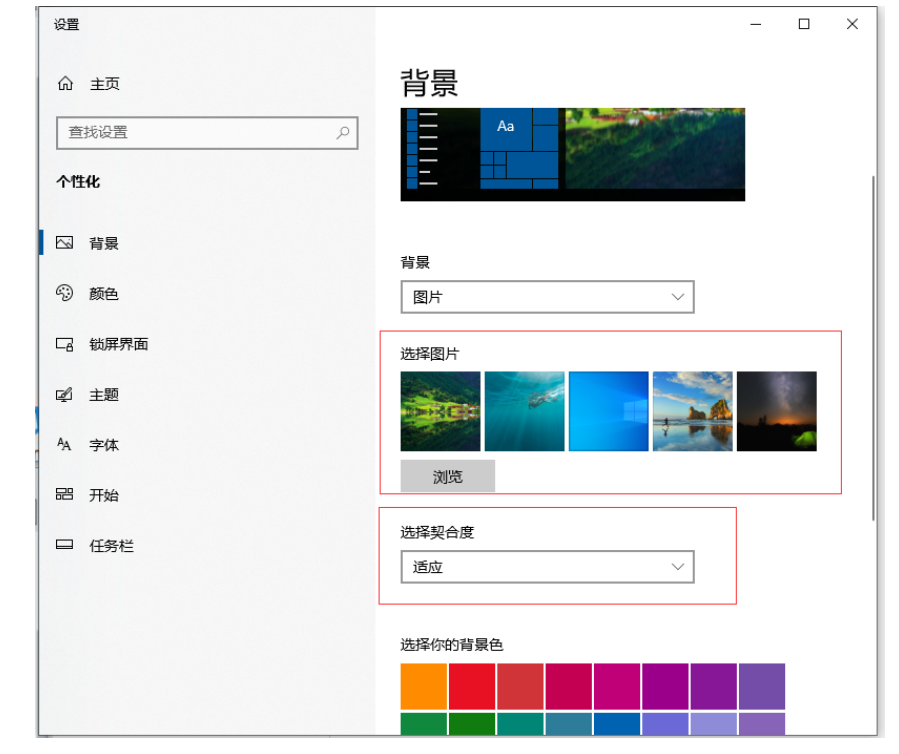Click the 字体 font icon
The width and height of the screenshot is (899, 754).
[65, 445]
